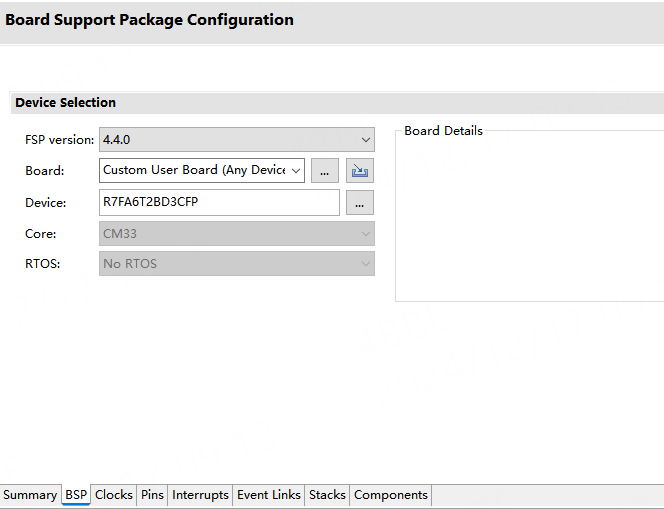The image size is (664, 509).
Task: Switch to the Summary tab
Action: 30,495
